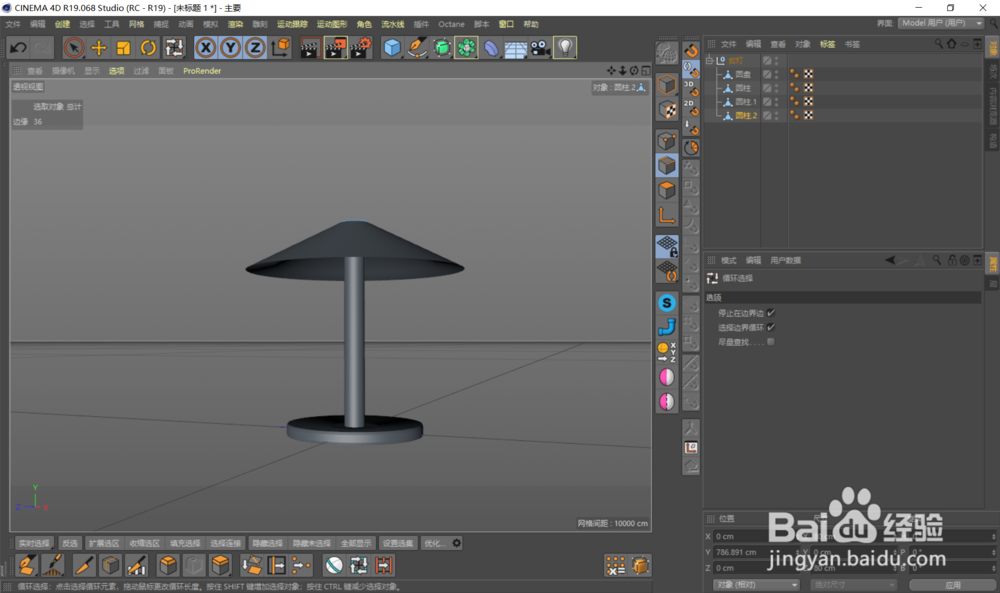1000x593 pixels.
Task: Click Y position 786.891 cm field
Action: 756,552
